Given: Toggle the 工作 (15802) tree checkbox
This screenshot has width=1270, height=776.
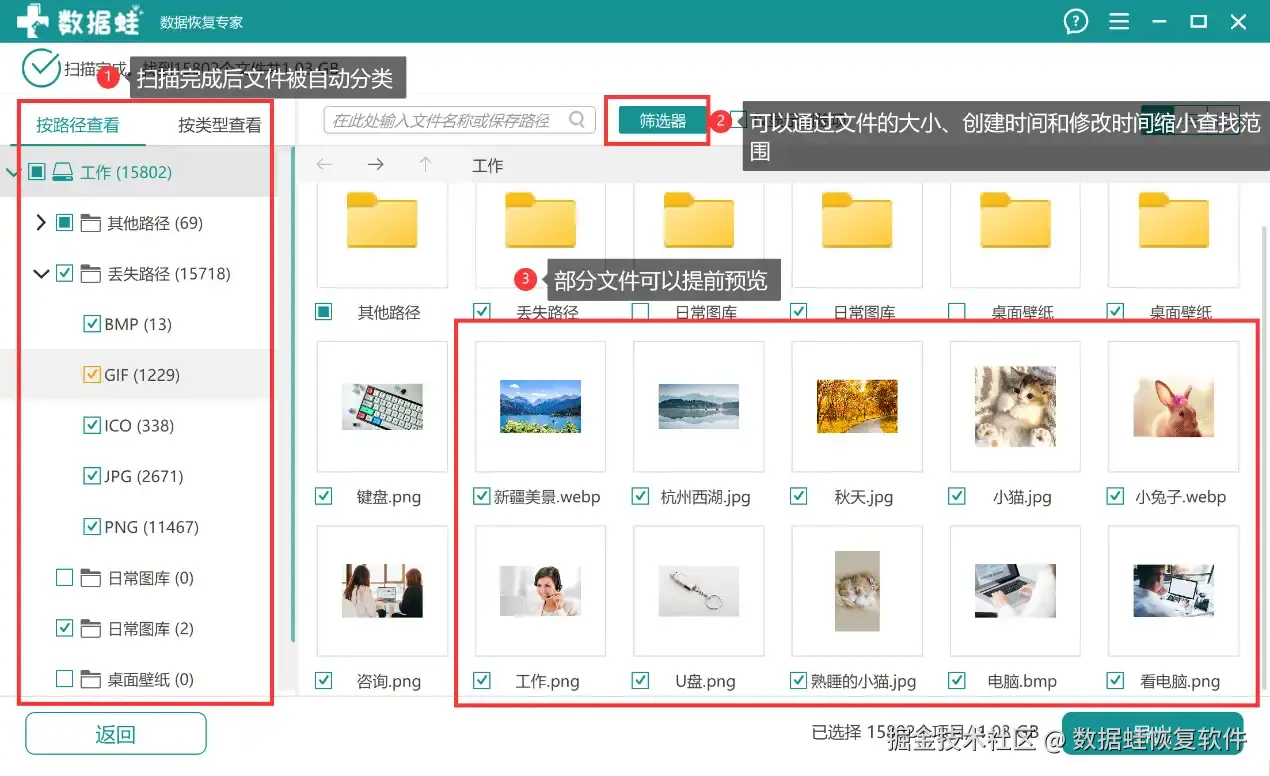Looking at the screenshot, I should [37, 172].
